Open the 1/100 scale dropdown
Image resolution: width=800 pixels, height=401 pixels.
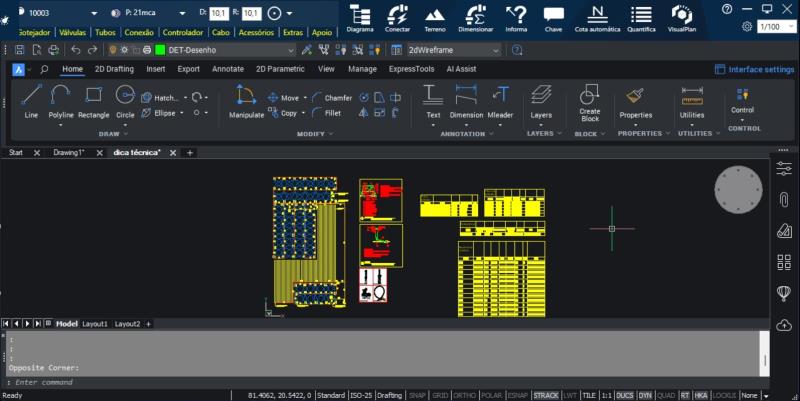(x=770, y=27)
